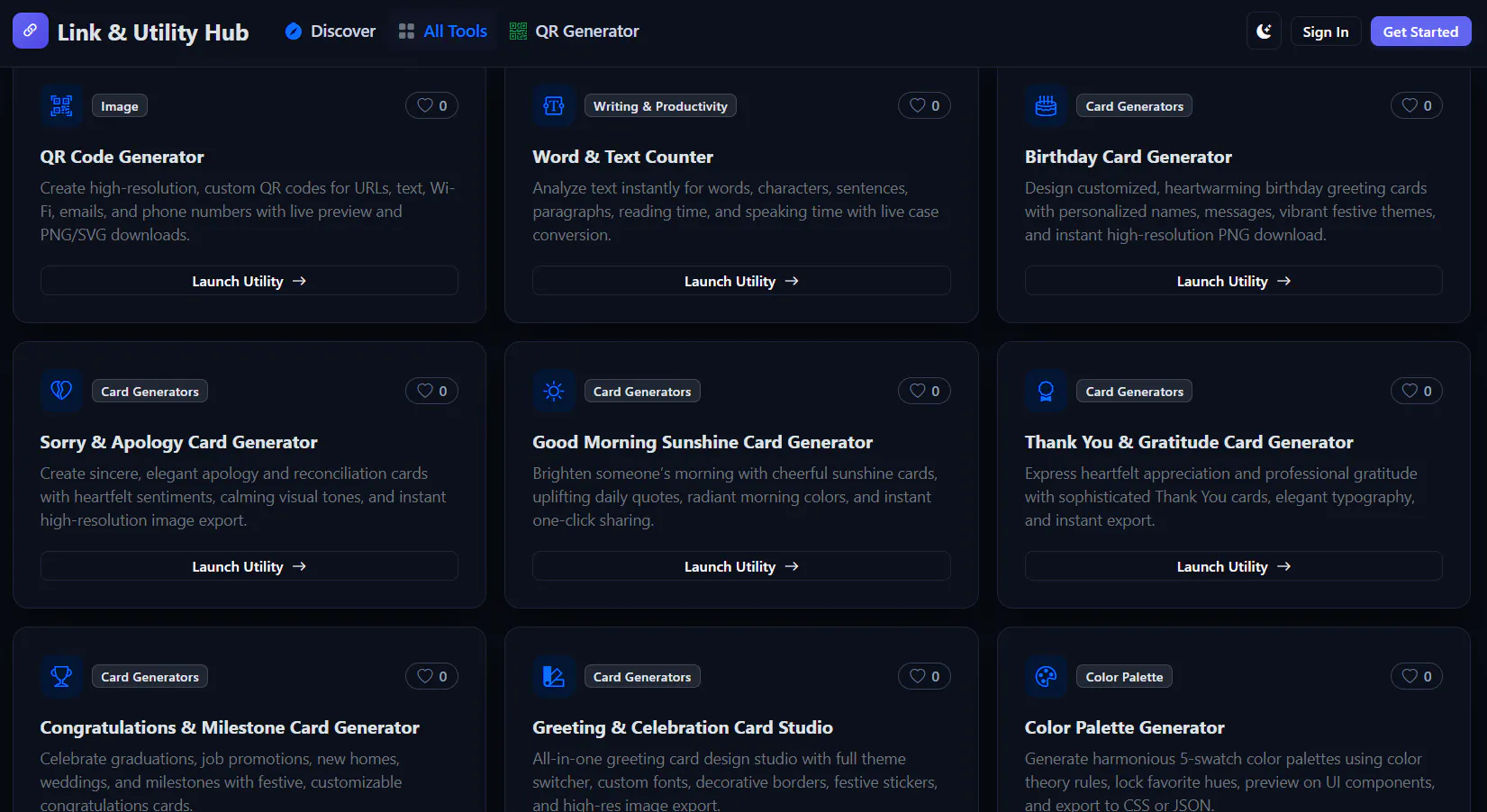Like the Color Palette Generator tool
1487x812 pixels.
pyautogui.click(x=1417, y=677)
